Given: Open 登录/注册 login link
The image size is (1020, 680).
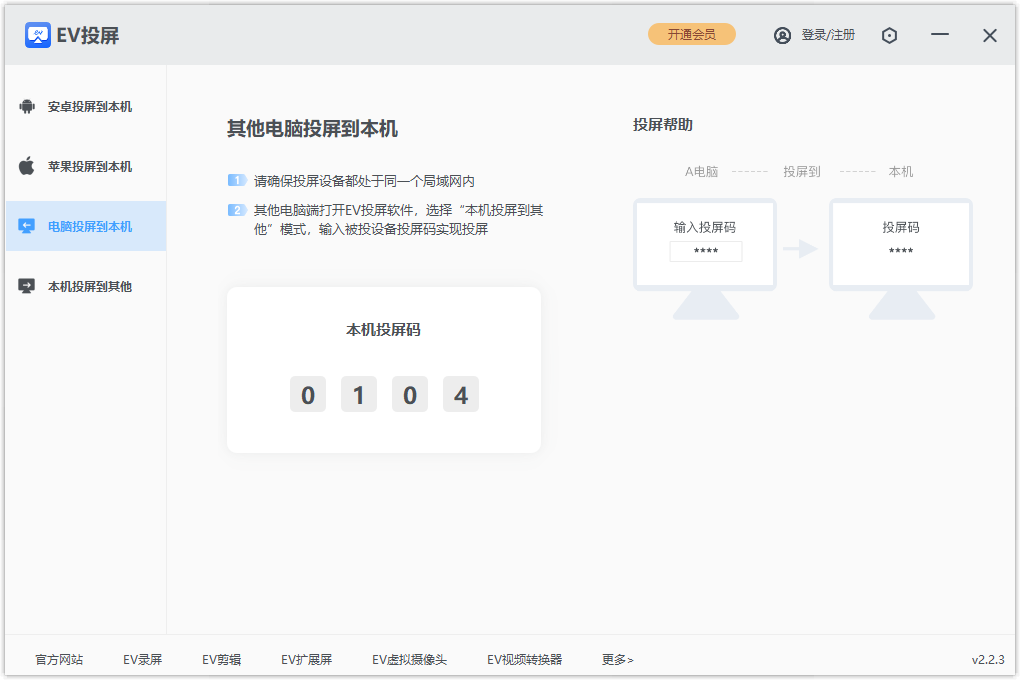Looking at the screenshot, I should [x=828, y=35].
